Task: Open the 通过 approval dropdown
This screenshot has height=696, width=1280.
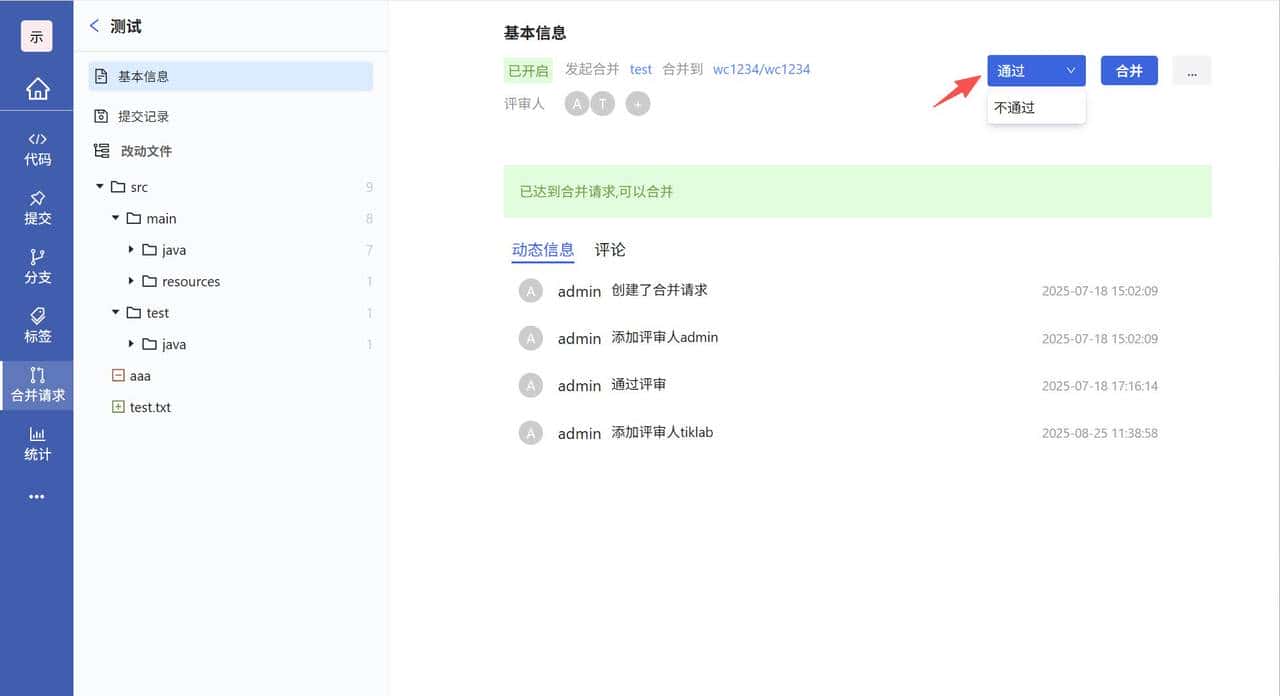Action: tap(1035, 70)
